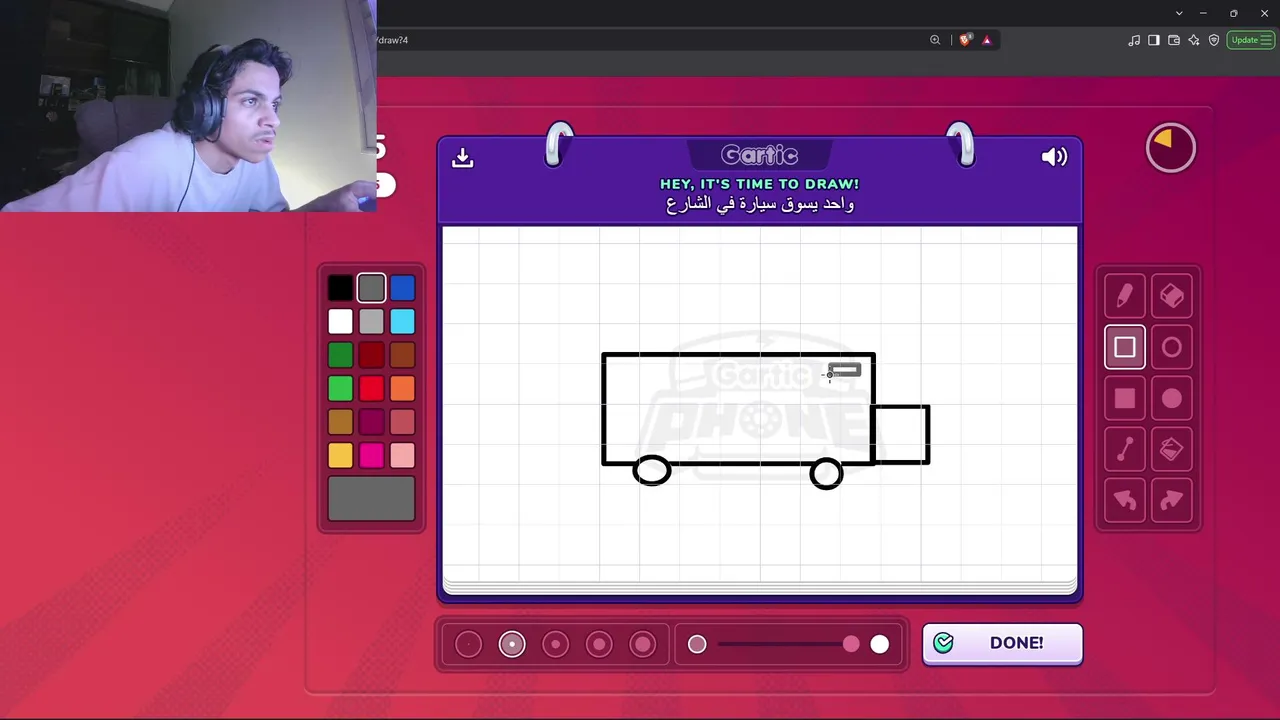Open the Leo AI sparkle icon
The height and width of the screenshot is (720, 1280).
[x=1194, y=40]
